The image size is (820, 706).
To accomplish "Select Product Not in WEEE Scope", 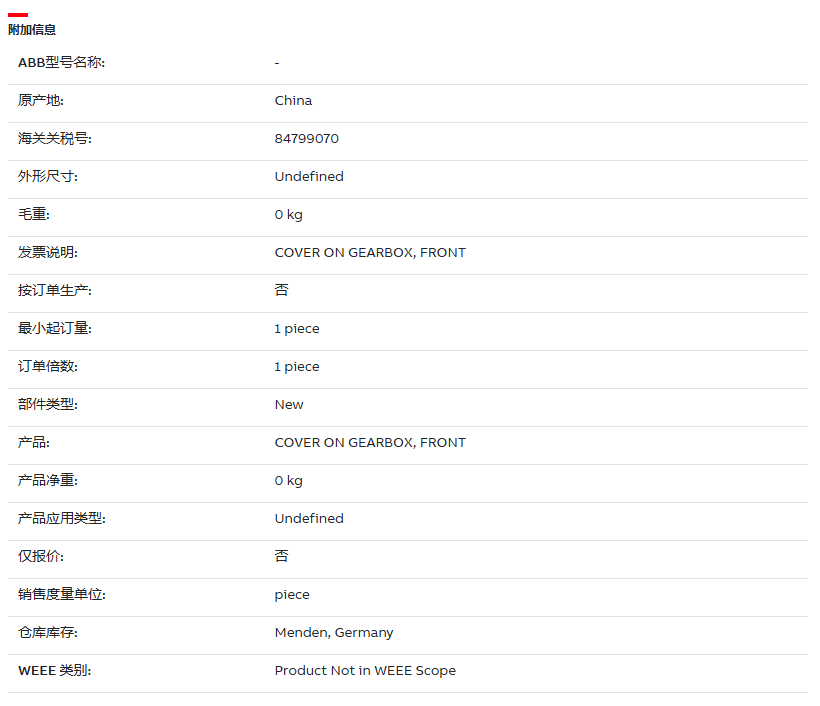I will (x=366, y=671).
